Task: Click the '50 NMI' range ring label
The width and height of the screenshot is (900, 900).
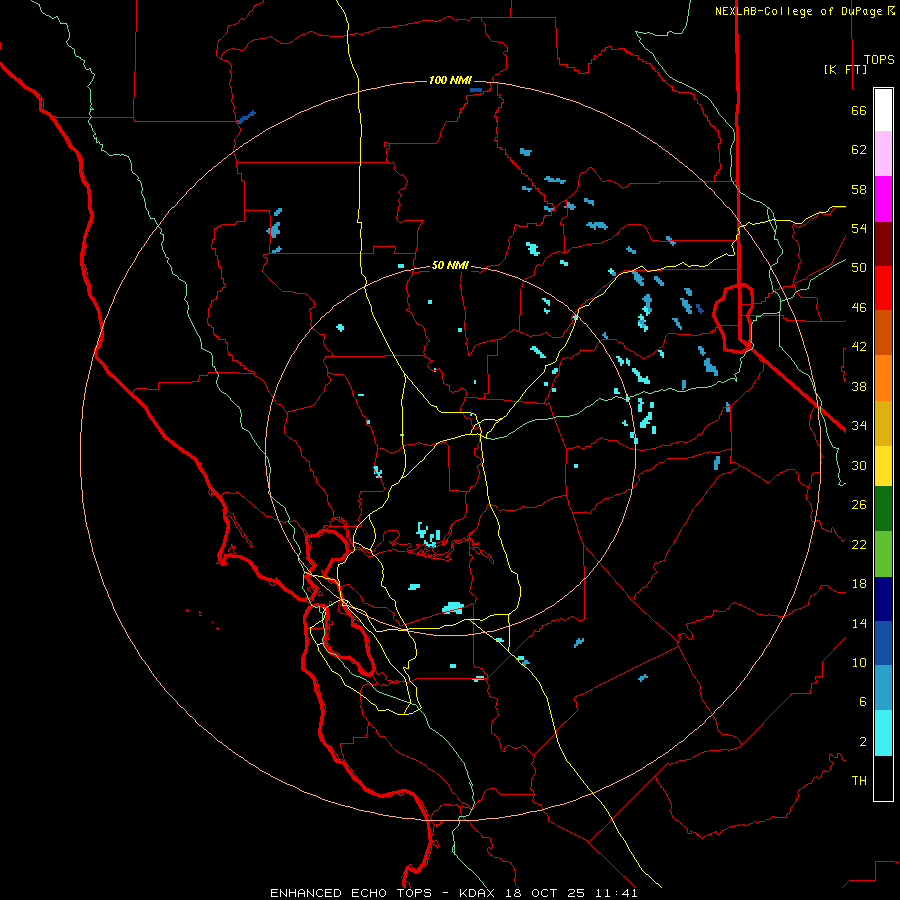Action: point(450,265)
